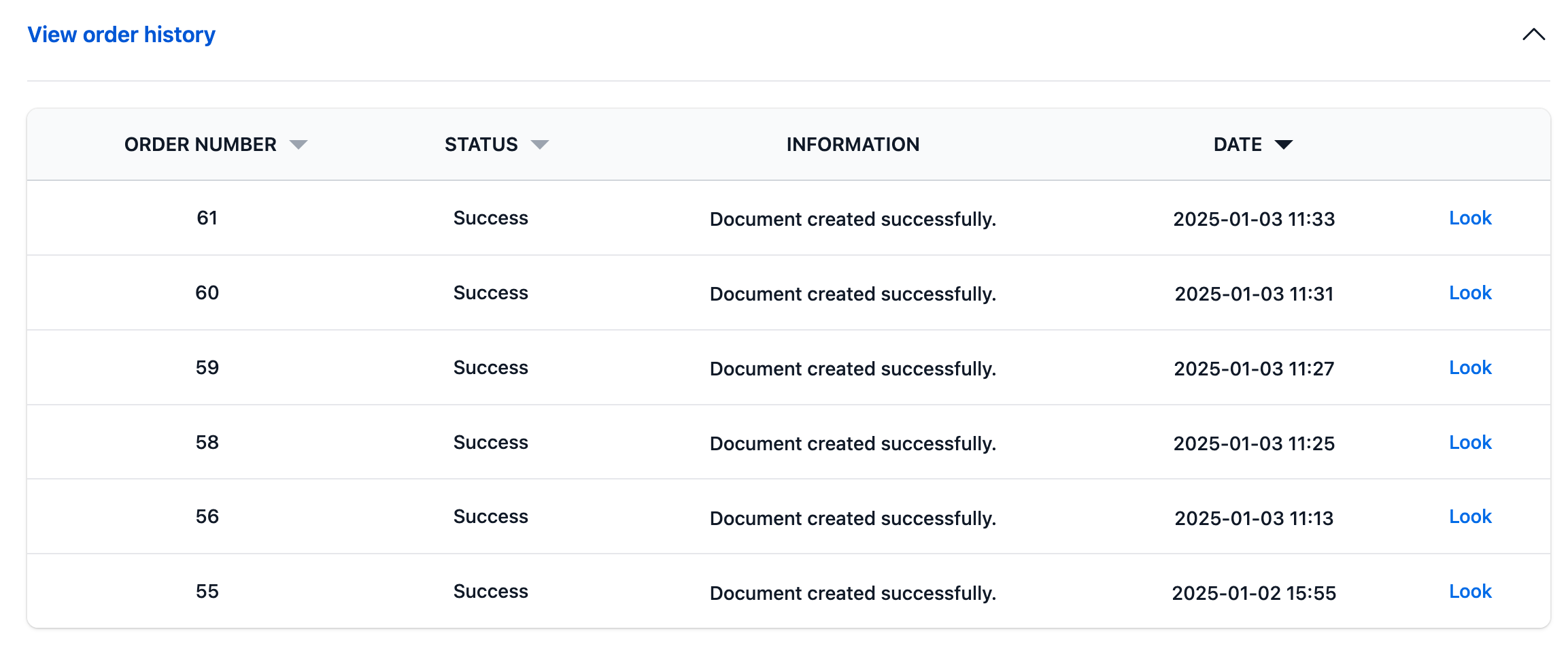Click the ORDER NUMBER column header

click(200, 144)
